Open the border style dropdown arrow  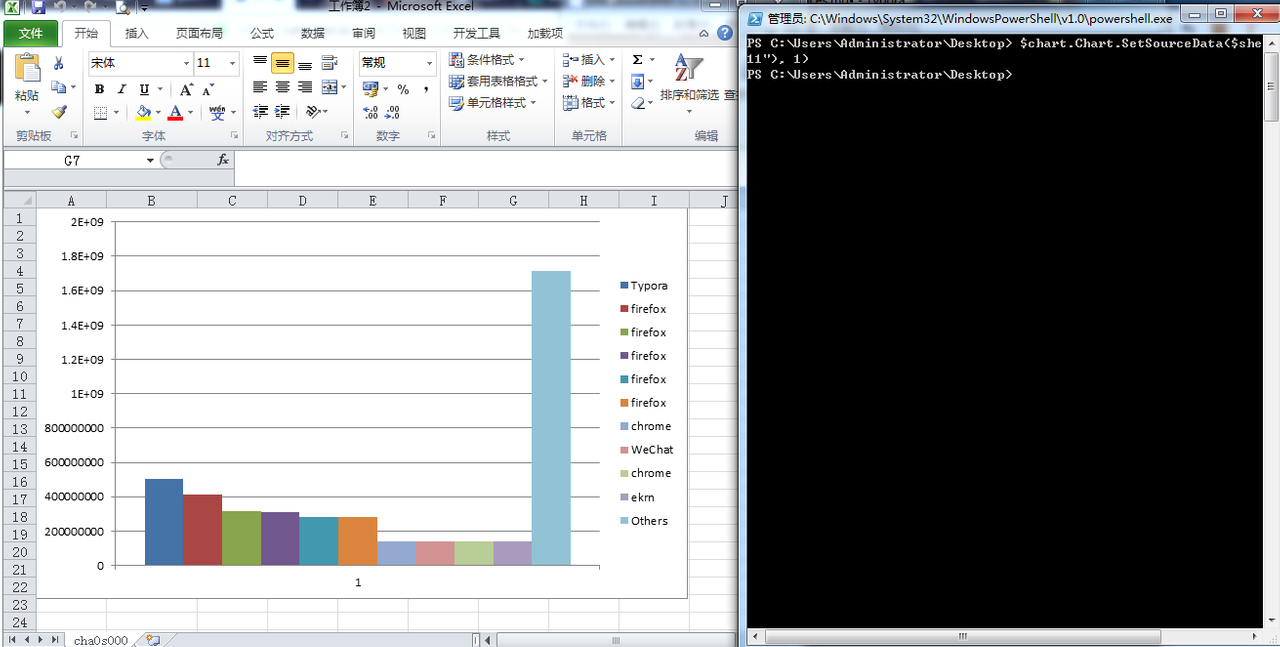click(117, 112)
